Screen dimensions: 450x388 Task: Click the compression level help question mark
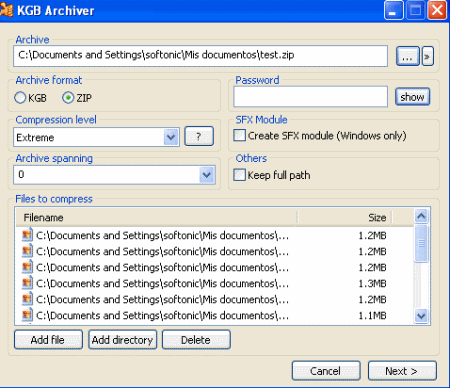point(199,136)
